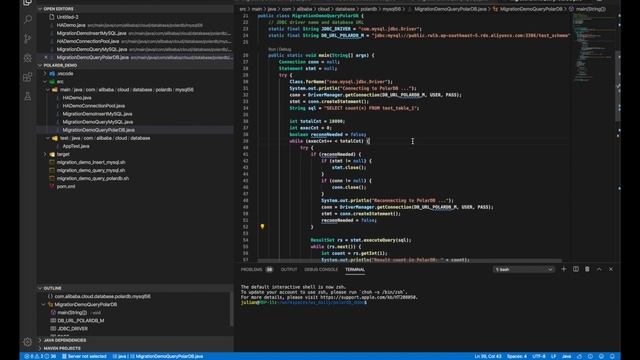Viewport: 640px width, 360px height.
Task: Collapse MigrationDemoQueryPolarDB class in Outline
Action: pos(44,304)
